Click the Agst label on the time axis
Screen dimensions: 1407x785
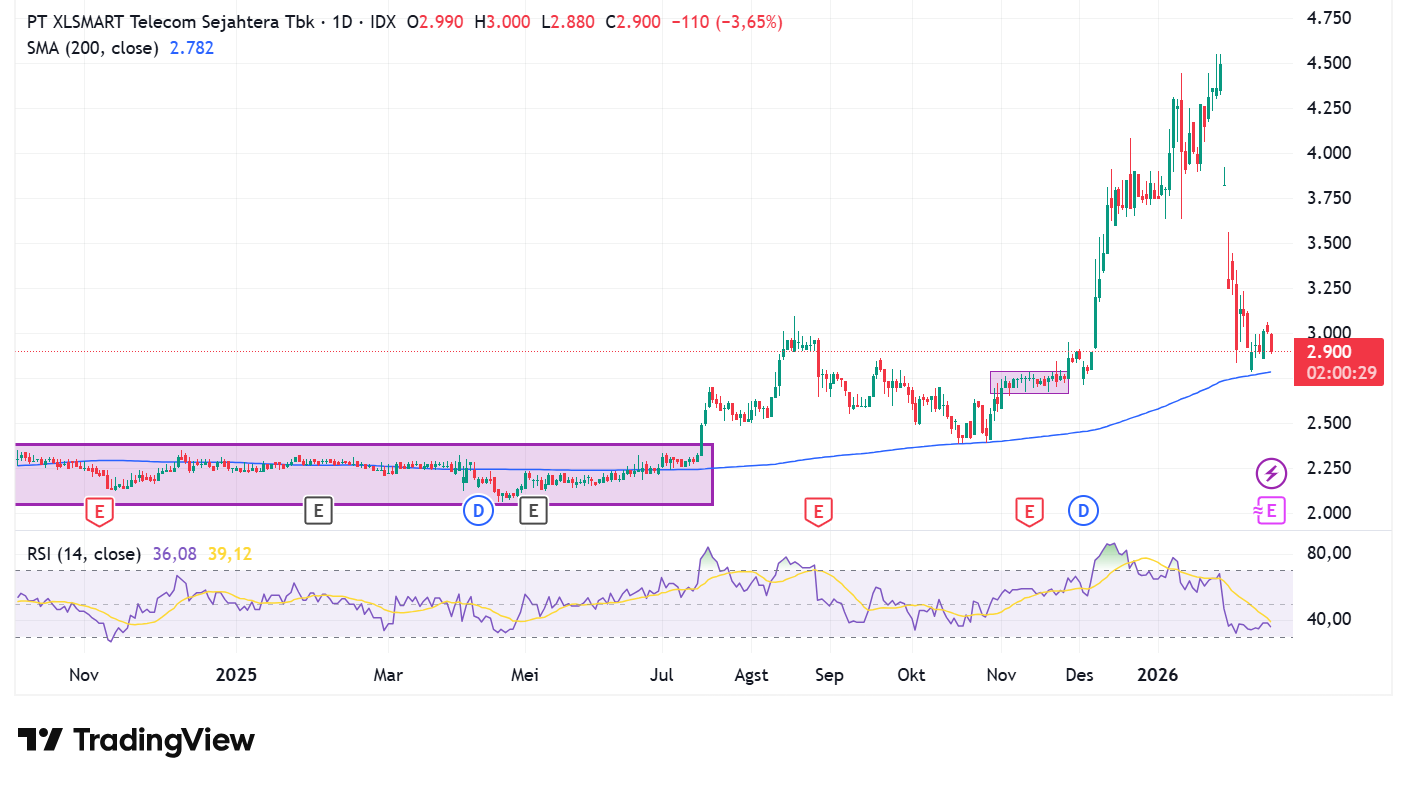tap(751, 675)
